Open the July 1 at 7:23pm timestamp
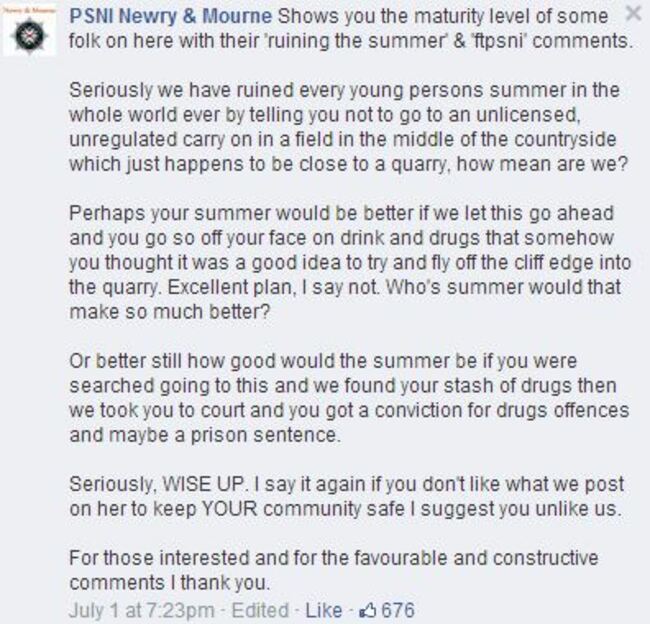Viewport: 650px width, 624px height. click(x=142, y=610)
